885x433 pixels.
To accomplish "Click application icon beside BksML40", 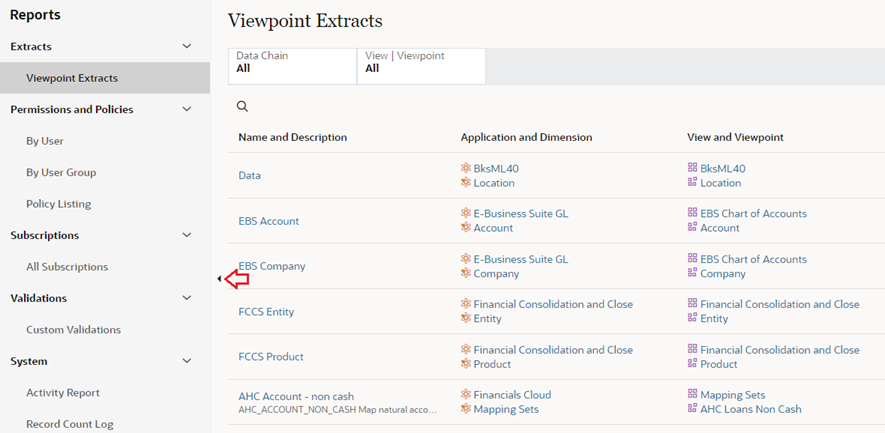I will [466, 168].
